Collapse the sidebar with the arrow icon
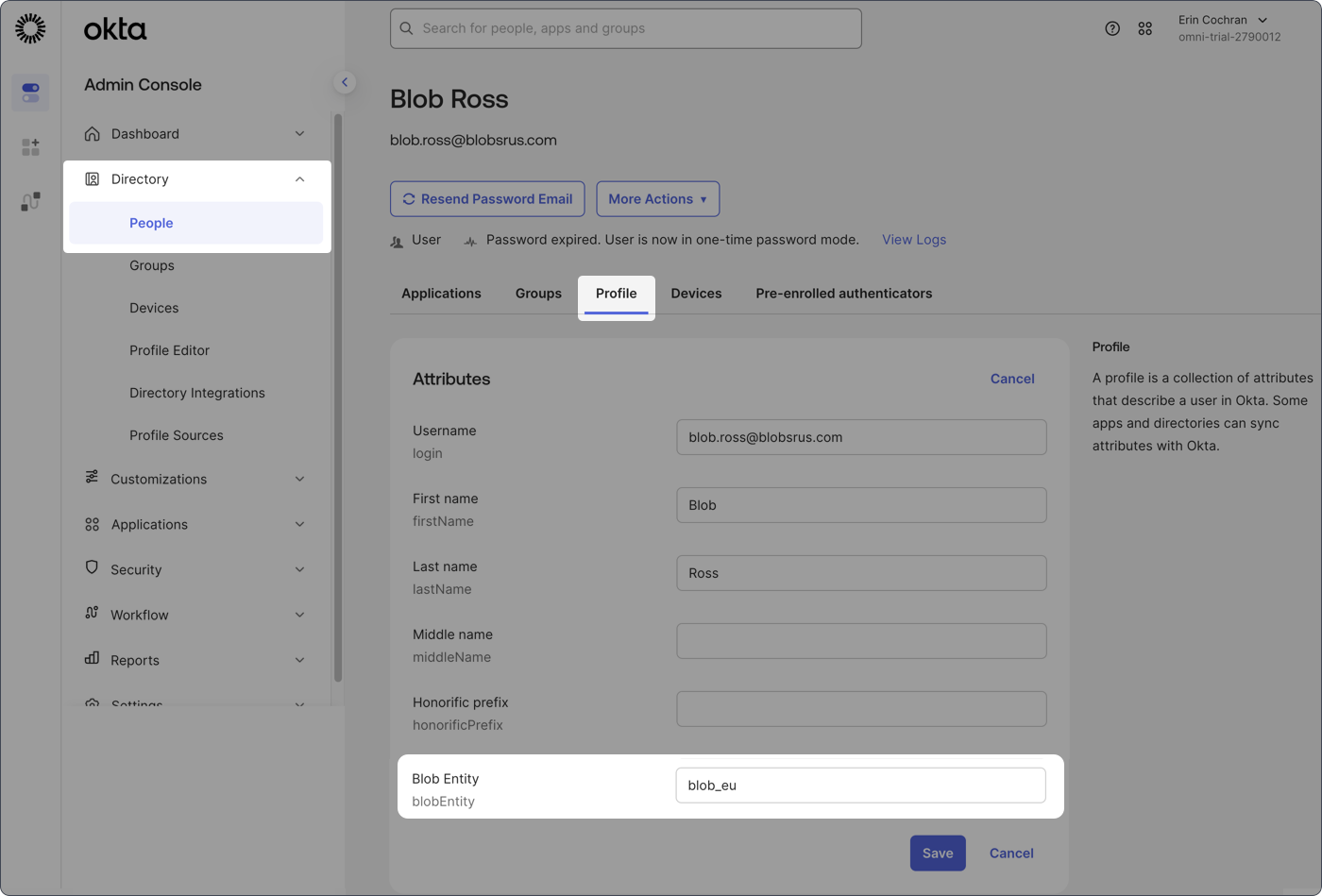This screenshot has width=1322, height=896. (345, 82)
